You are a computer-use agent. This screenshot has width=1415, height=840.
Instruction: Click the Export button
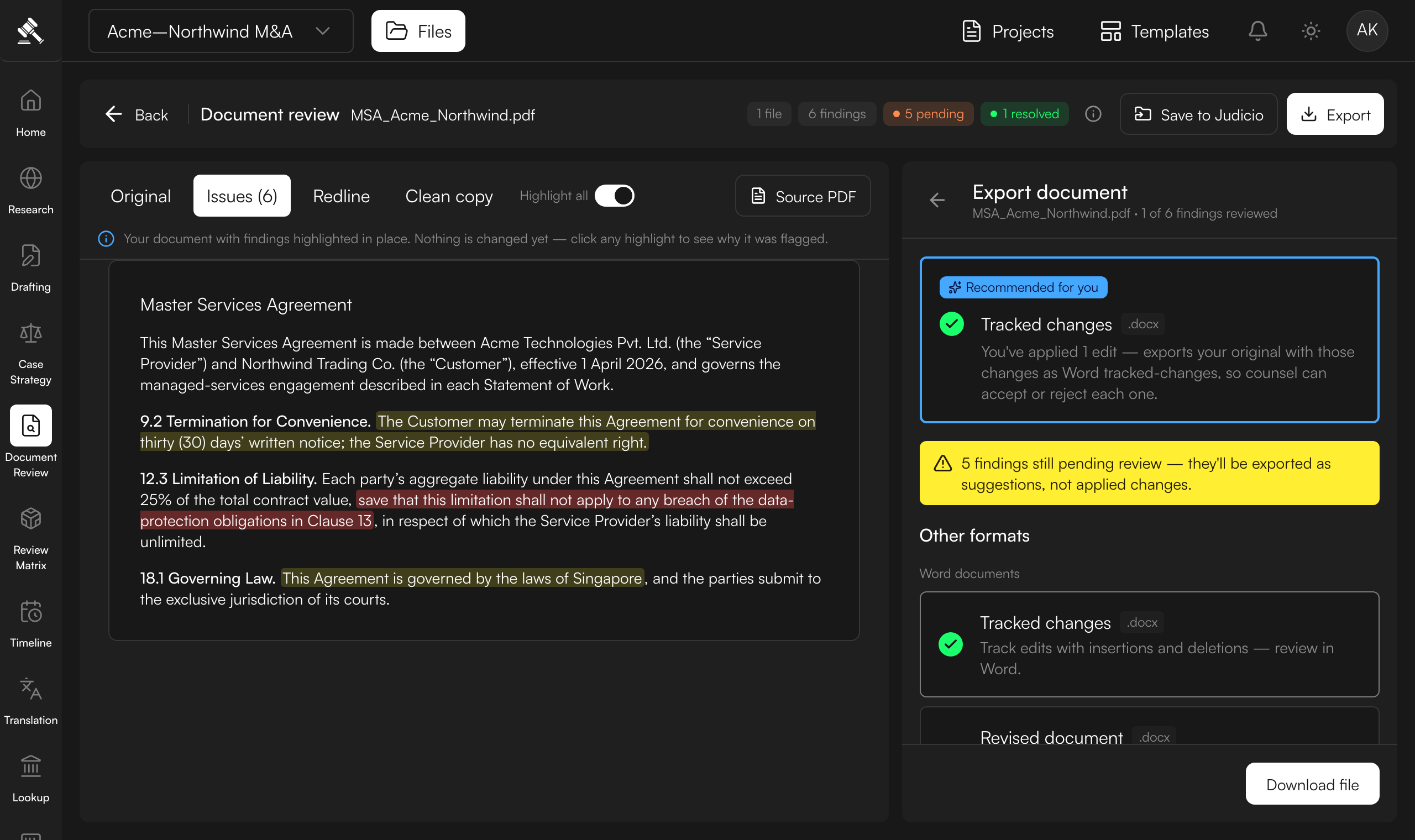tap(1335, 114)
